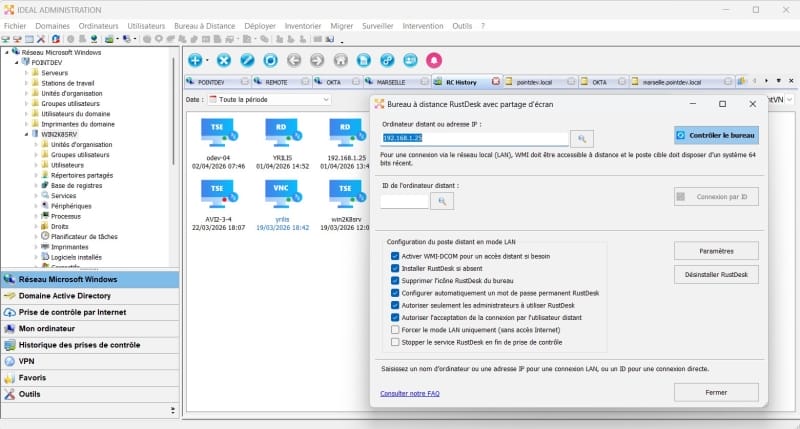This screenshot has height=429, width=800.
Task: Click the left arrow back toolbar icon
Action: click(x=293, y=61)
